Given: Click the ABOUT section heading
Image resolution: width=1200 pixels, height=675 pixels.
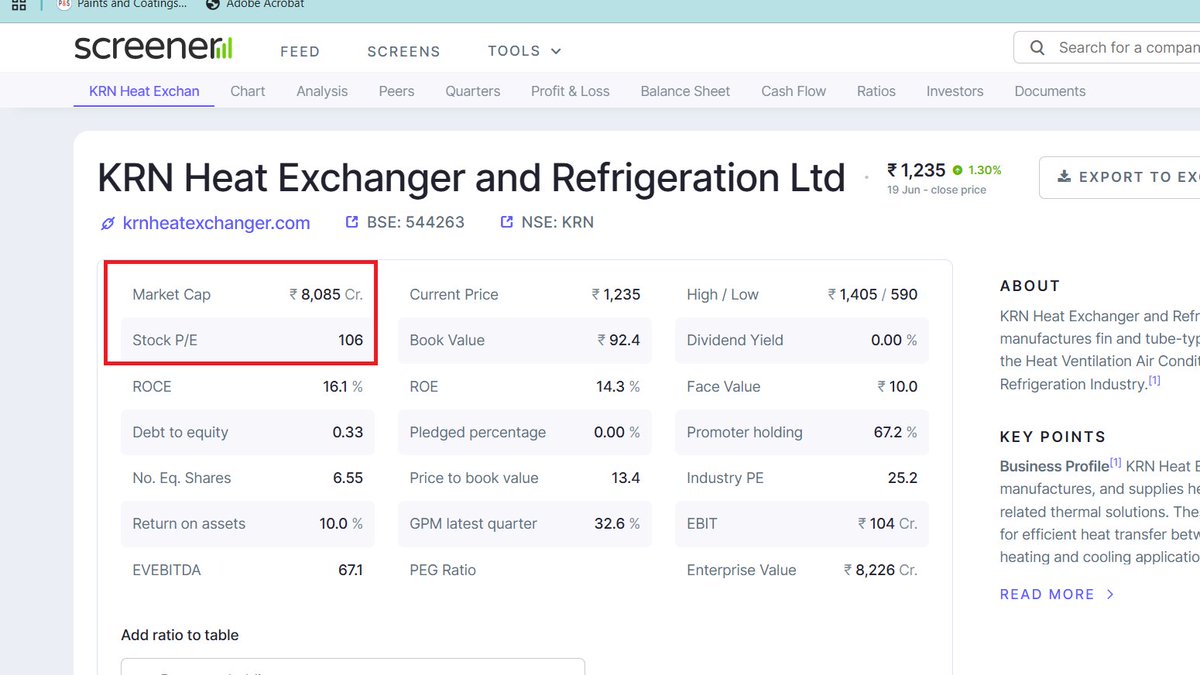Looking at the screenshot, I should (x=1030, y=286).
